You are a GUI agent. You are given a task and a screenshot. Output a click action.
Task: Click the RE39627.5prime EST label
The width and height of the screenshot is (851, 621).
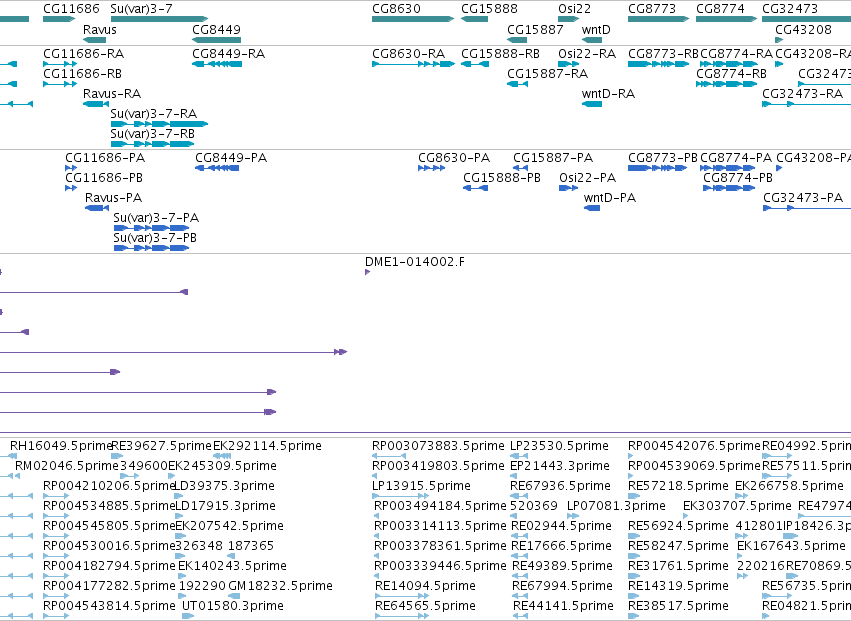tap(162, 446)
